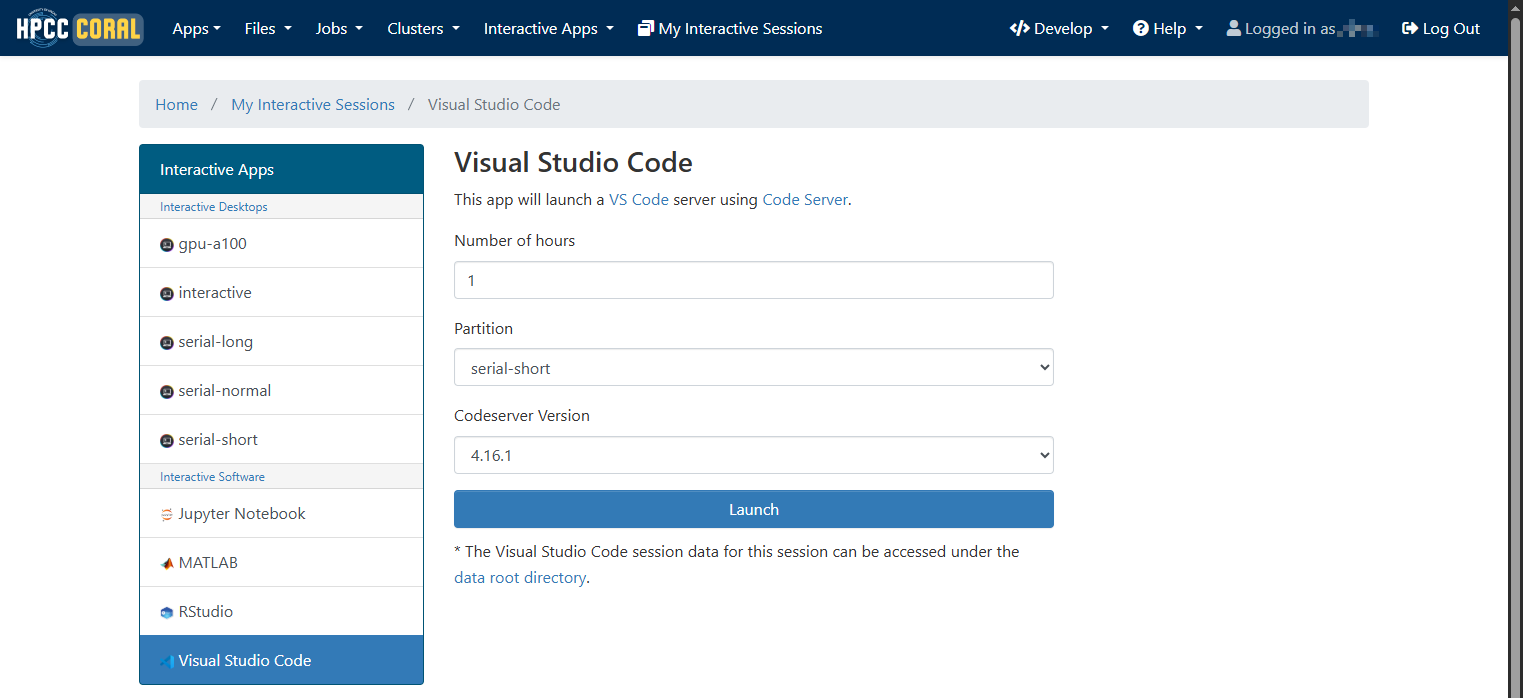Viewport: 1523px width, 698px height.
Task: Click the Develop code brackets icon
Action: [1020, 28]
